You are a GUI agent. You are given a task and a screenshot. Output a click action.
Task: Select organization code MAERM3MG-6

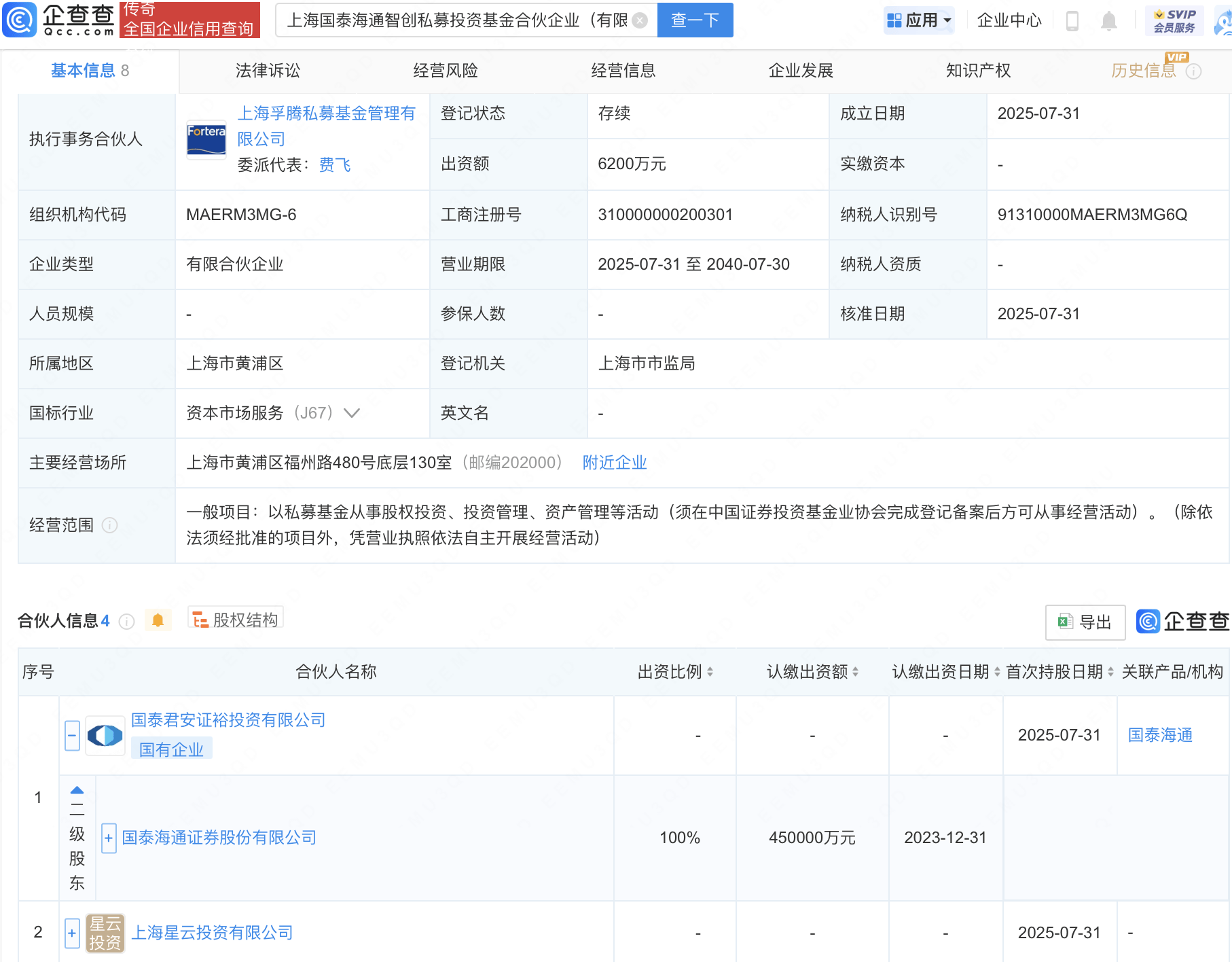tap(241, 215)
